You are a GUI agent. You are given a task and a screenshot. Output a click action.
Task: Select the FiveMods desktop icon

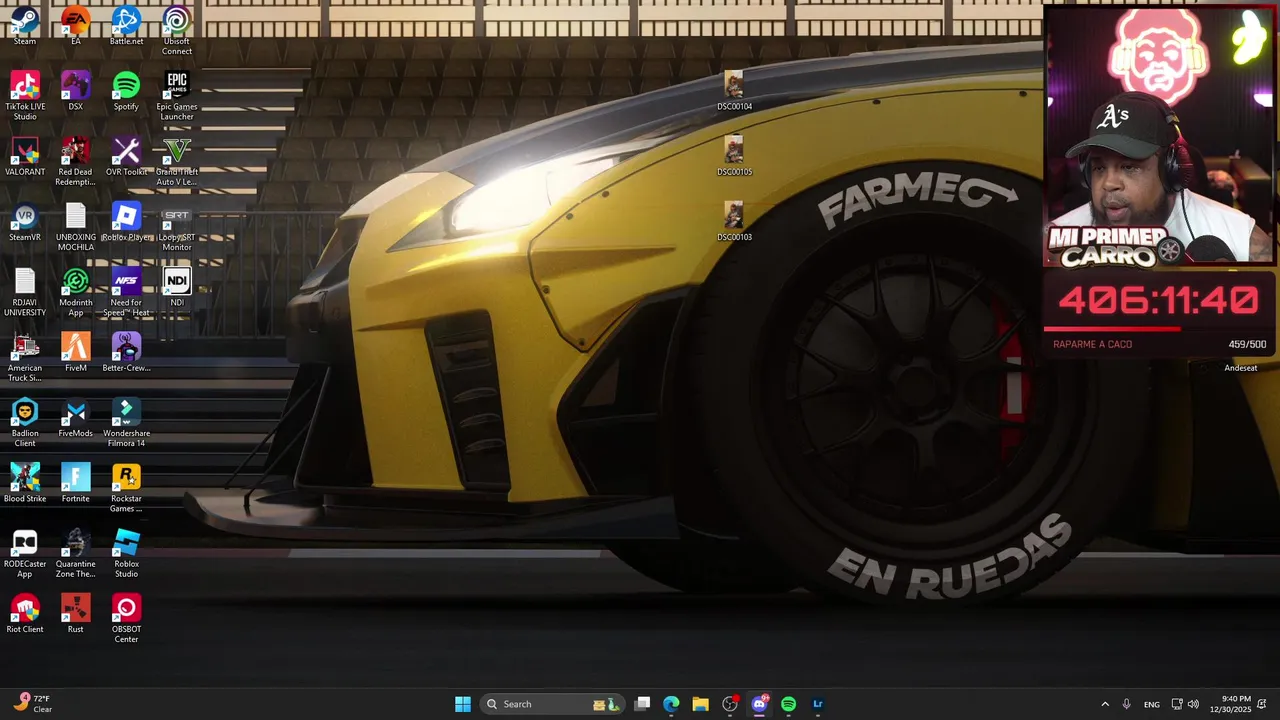tap(76, 419)
